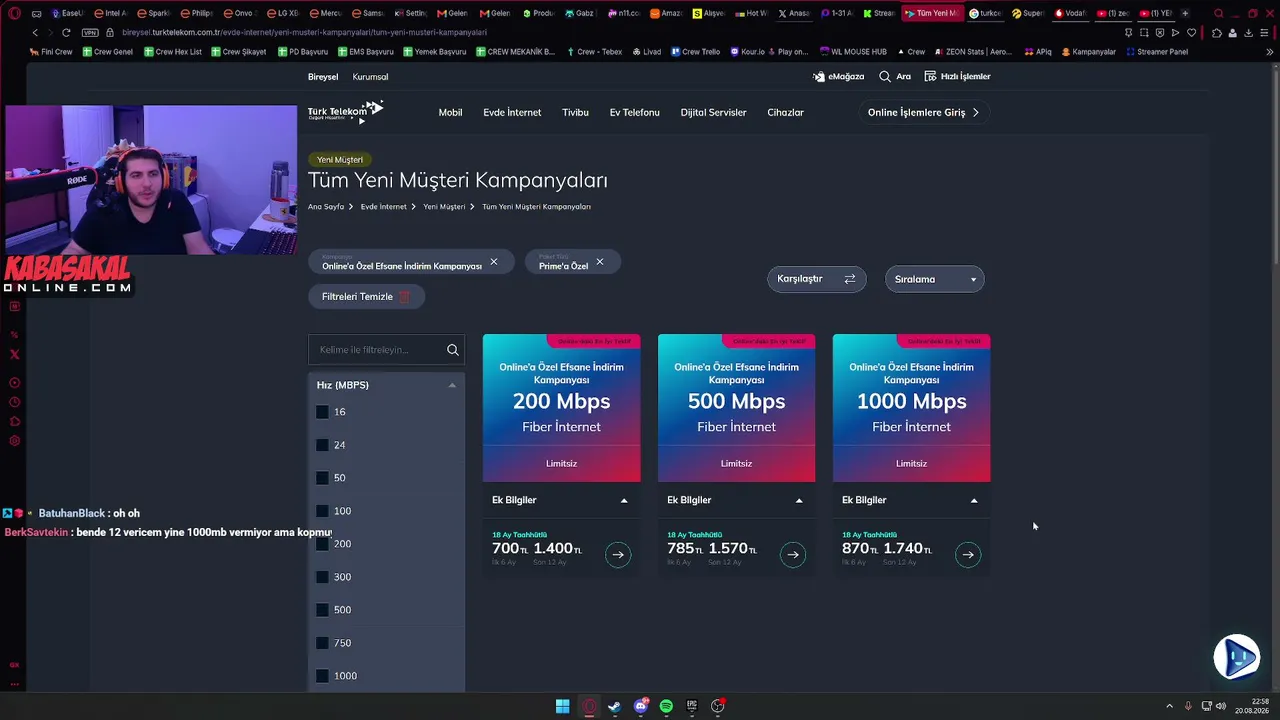
Task: Go to the 1000 Mbps offer arrow
Action: [x=968, y=554]
